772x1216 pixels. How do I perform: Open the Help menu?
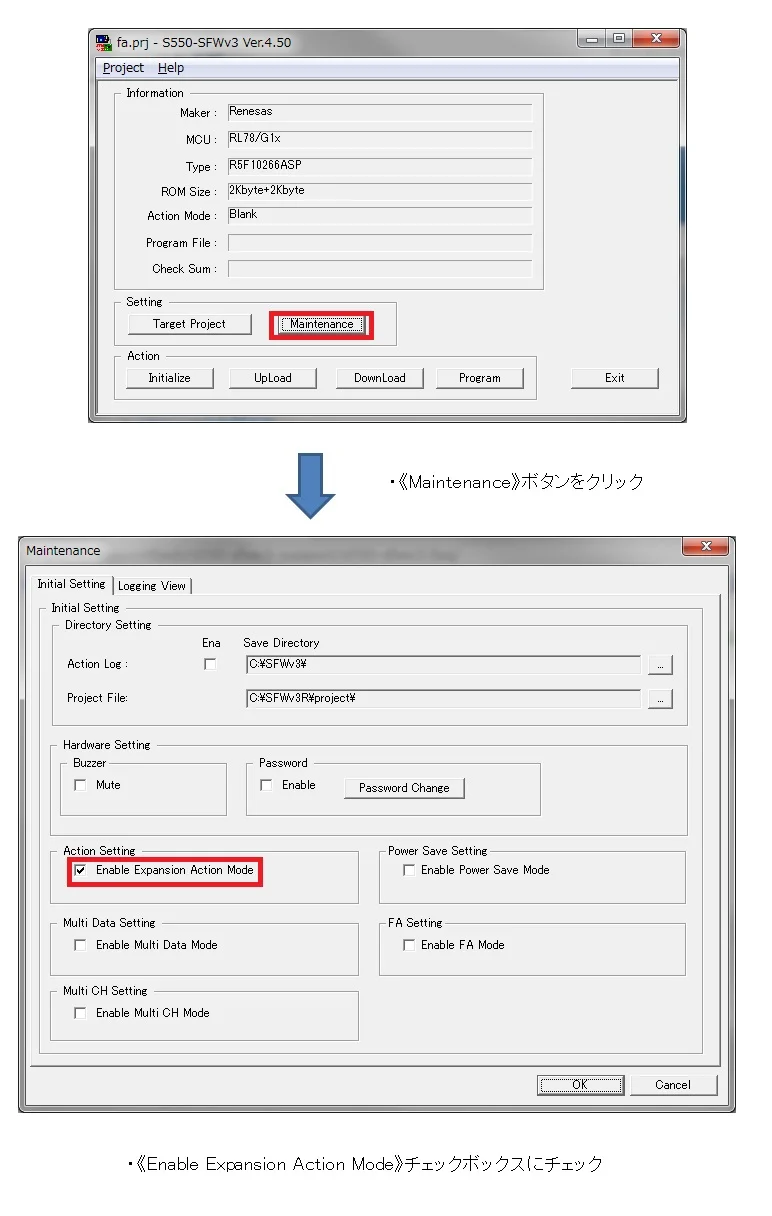(171, 68)
